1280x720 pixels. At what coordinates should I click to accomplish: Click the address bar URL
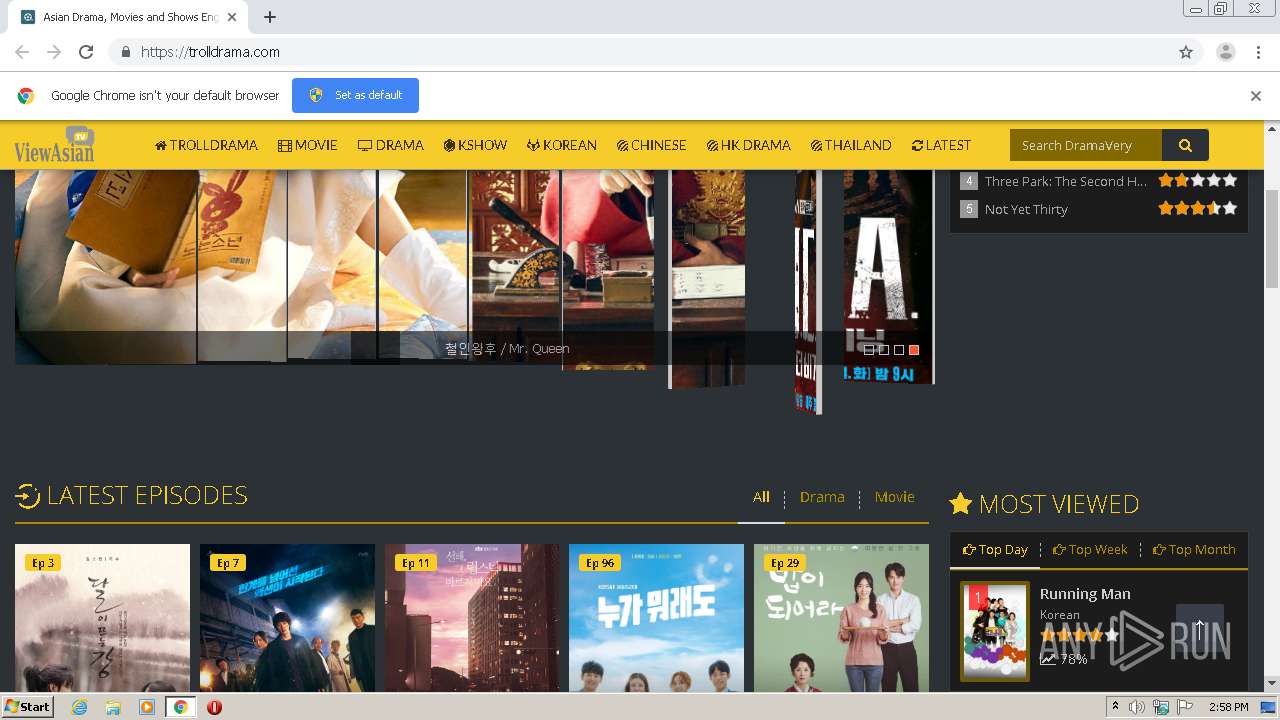click(x=210, y=52)
